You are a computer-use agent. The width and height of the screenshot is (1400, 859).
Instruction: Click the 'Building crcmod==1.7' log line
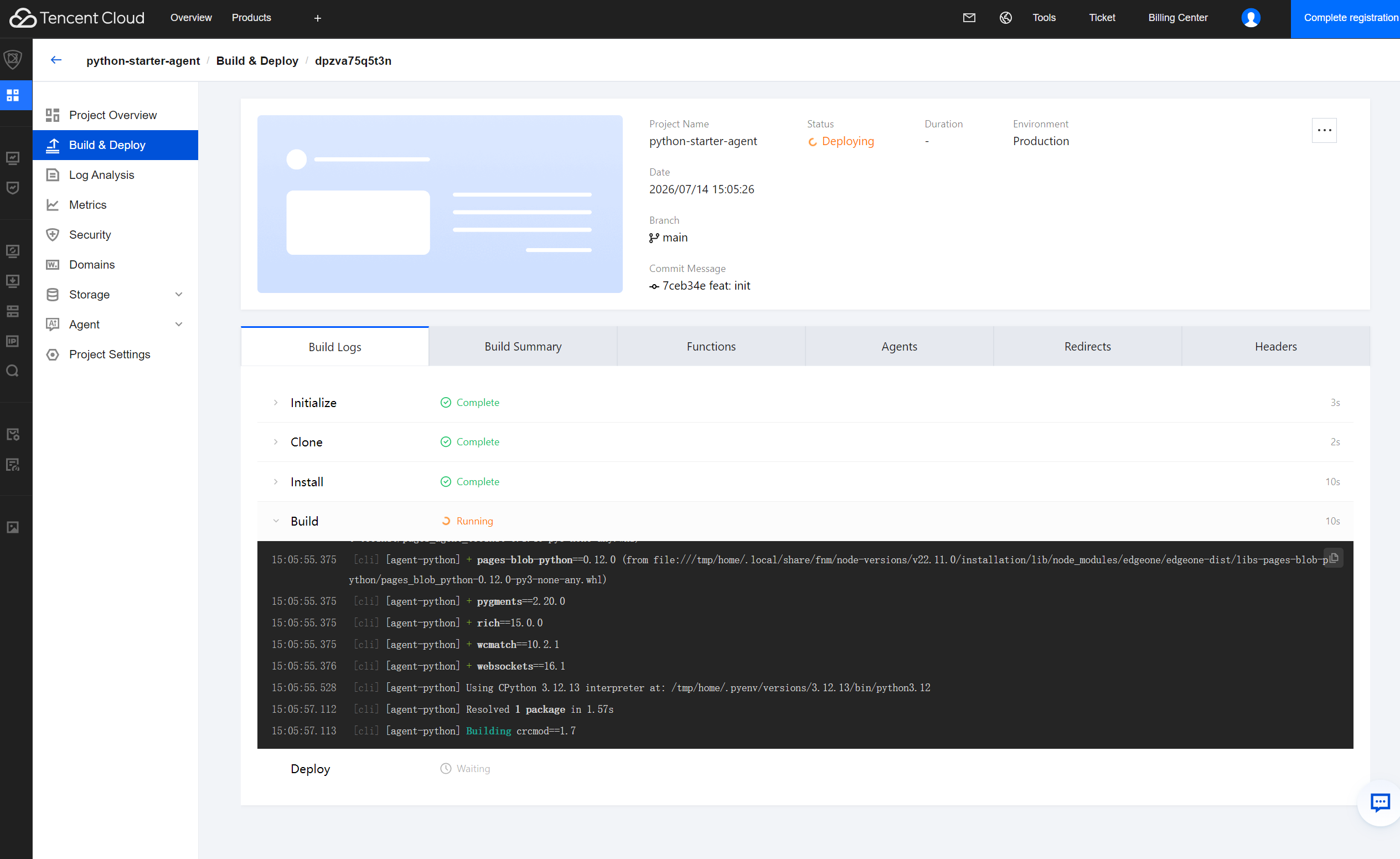click(520, 731)
